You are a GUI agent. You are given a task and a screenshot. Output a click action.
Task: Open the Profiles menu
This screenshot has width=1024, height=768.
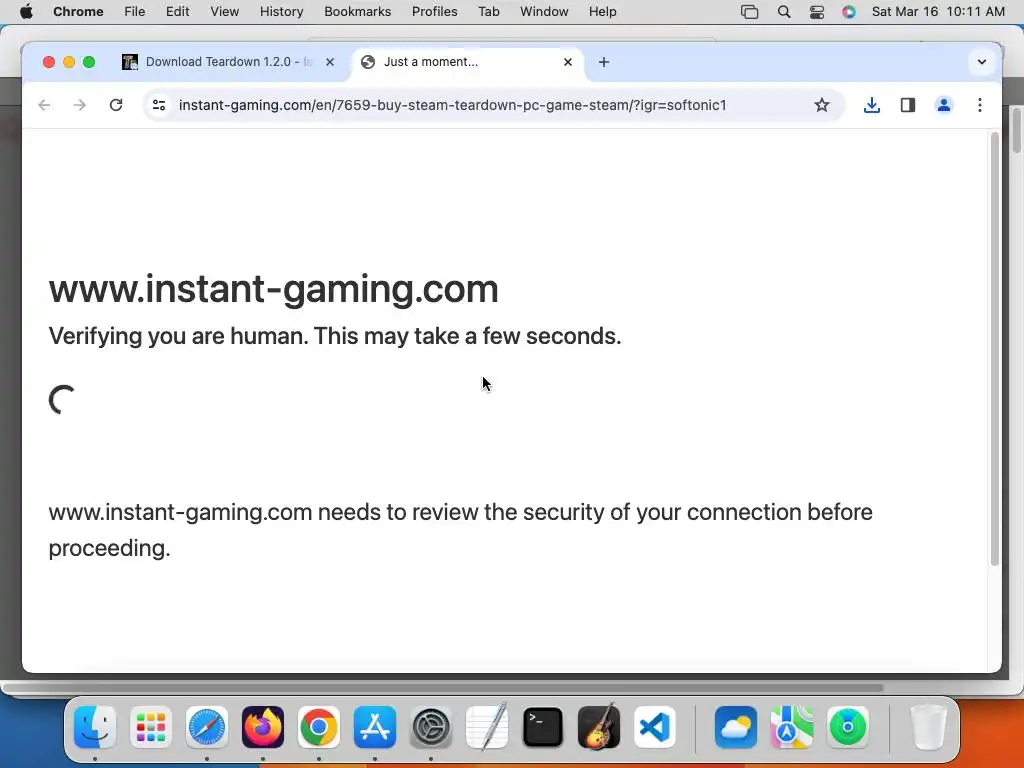tap(434, 12)
